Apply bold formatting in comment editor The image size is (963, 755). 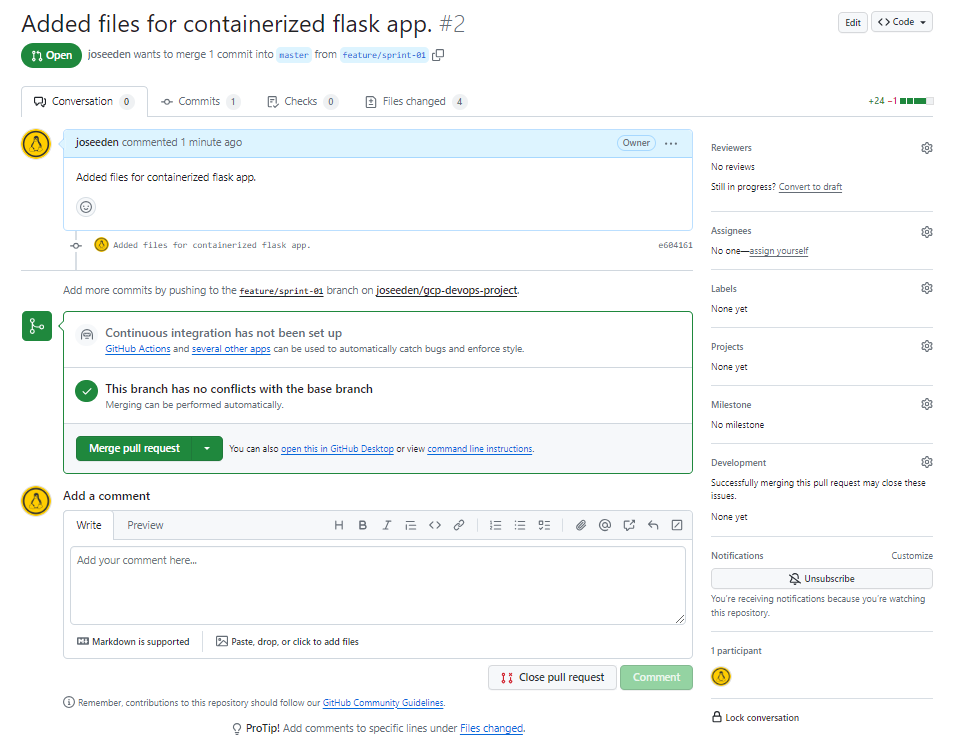pyautogui.click(x=362, y=525)
